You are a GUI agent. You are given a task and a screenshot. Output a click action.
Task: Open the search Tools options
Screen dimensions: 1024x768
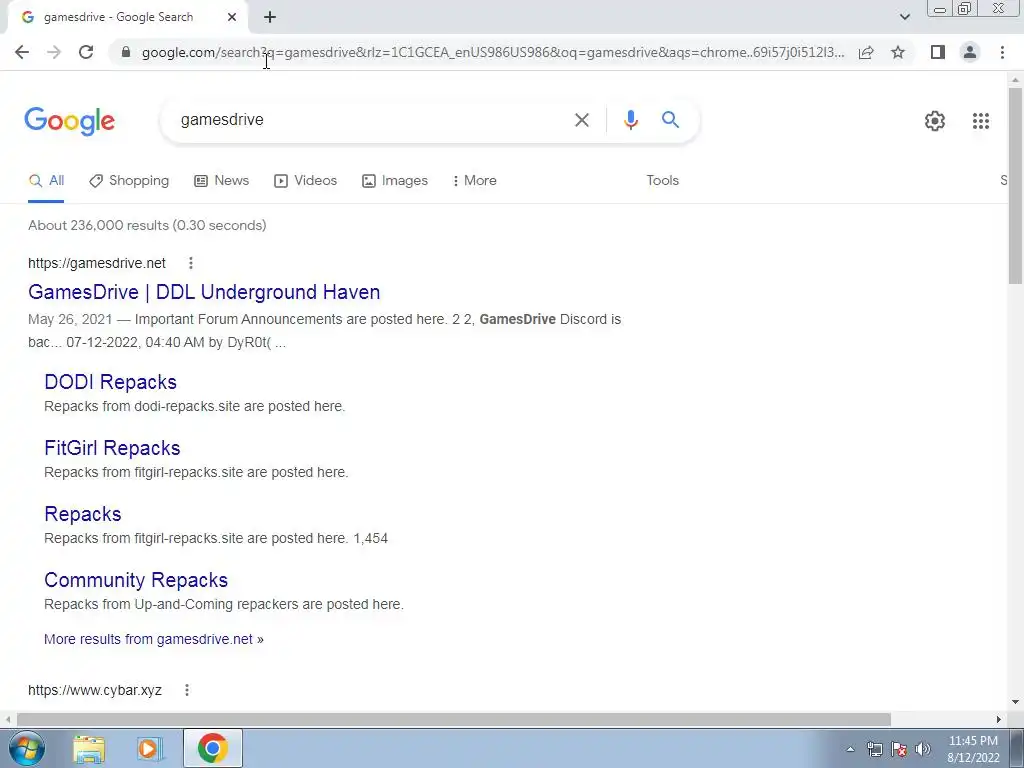click(662, 181)
